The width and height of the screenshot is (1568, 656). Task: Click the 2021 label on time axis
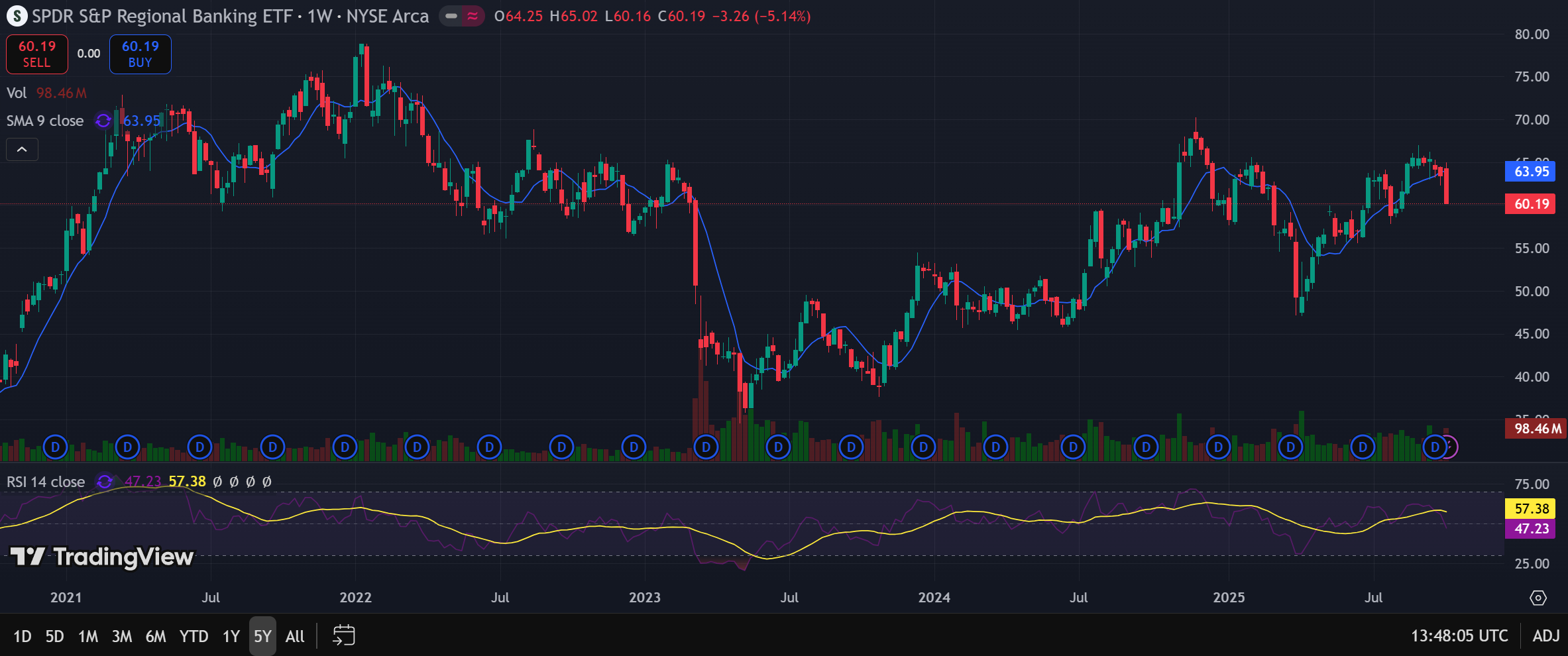point(66,598)
